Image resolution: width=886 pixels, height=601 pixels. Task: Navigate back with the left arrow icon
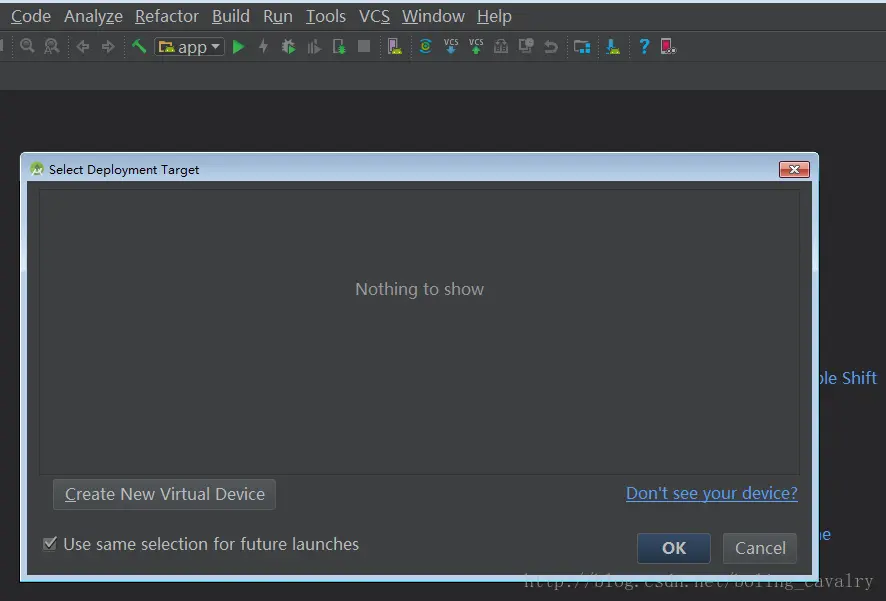tap(82, 46)
